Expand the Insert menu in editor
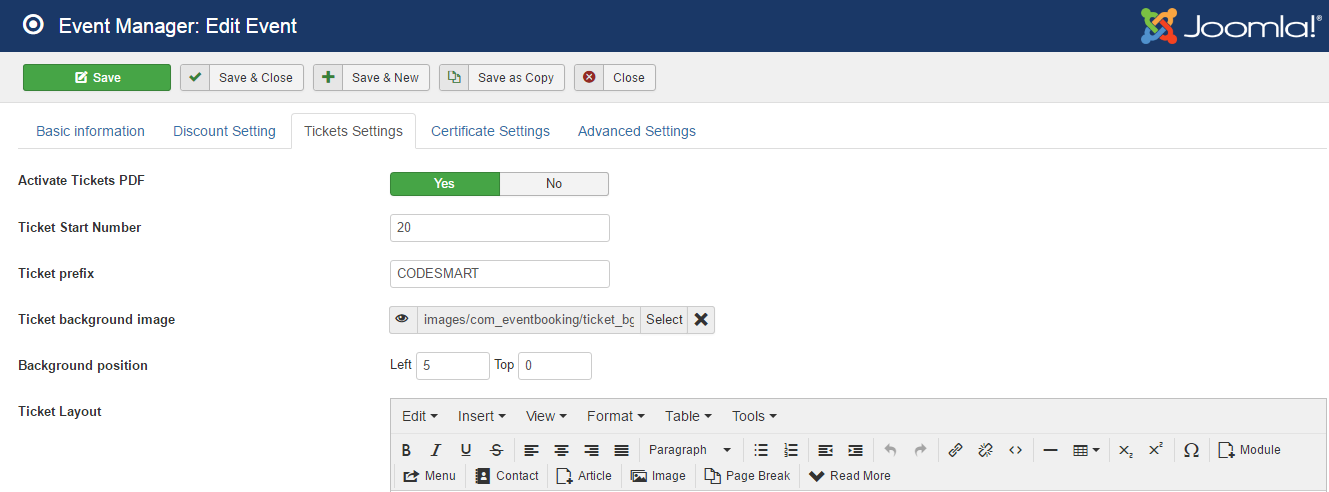Screen dimensions: 1329x492 point(481,416)
